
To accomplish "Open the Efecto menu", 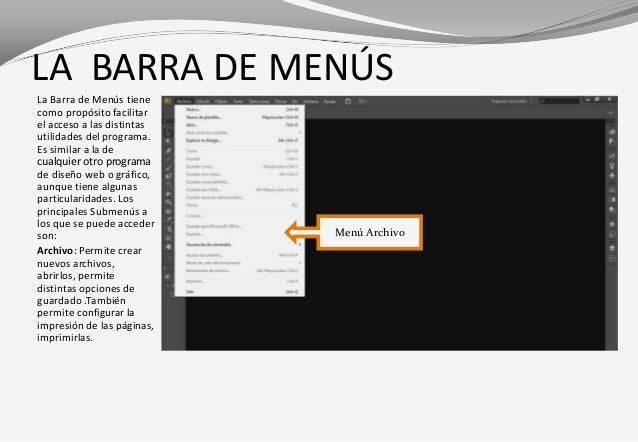I will coord(280,101).
